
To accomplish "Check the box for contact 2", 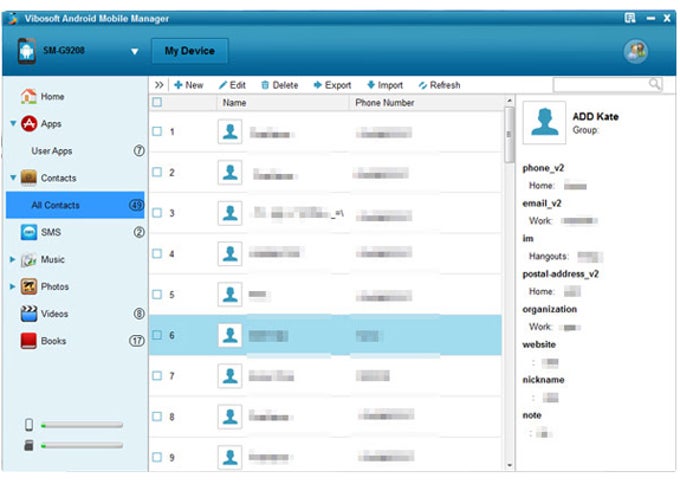I will click(x=157, y=172).
